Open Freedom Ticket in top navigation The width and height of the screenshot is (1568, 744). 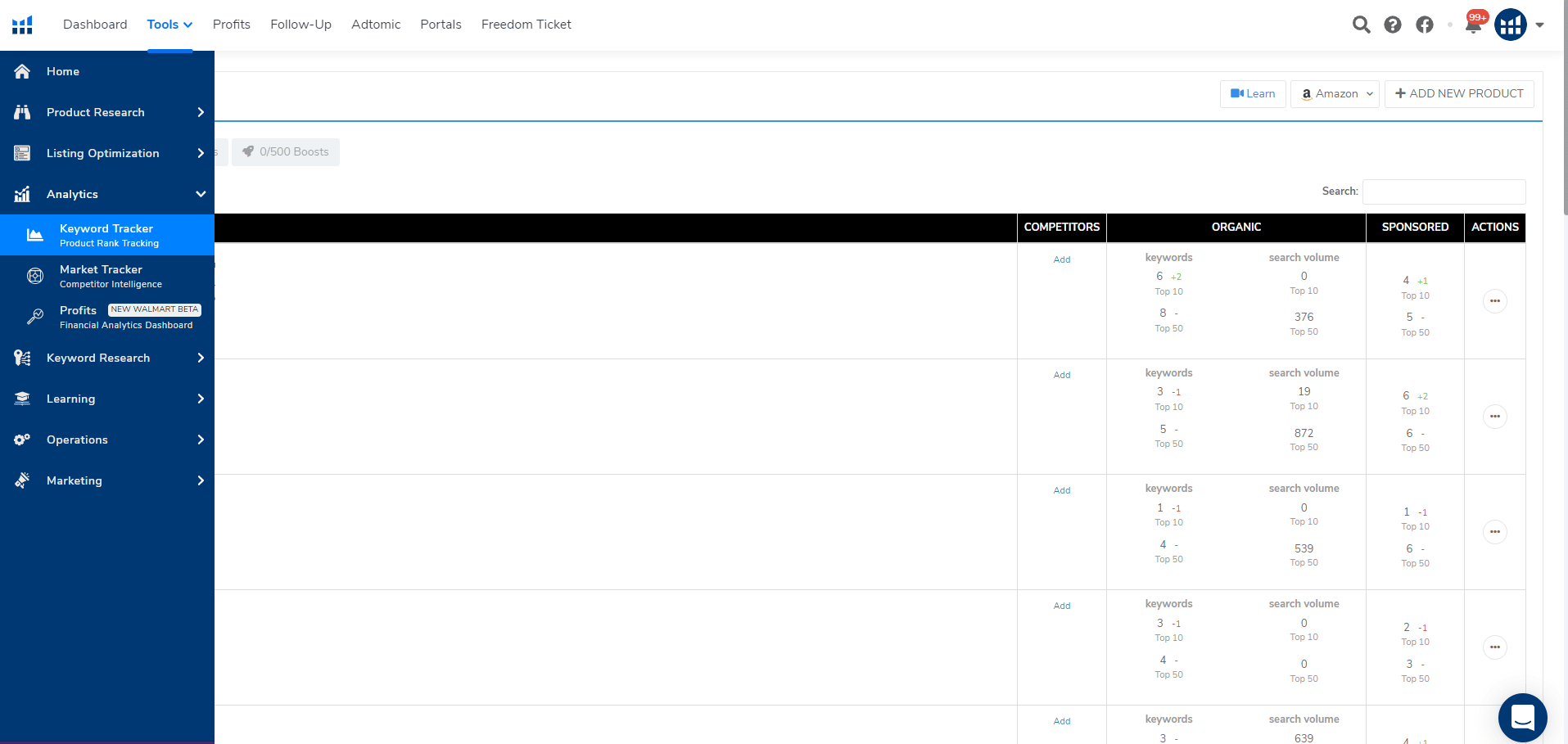pyautogui.click(x=526, y=25)
